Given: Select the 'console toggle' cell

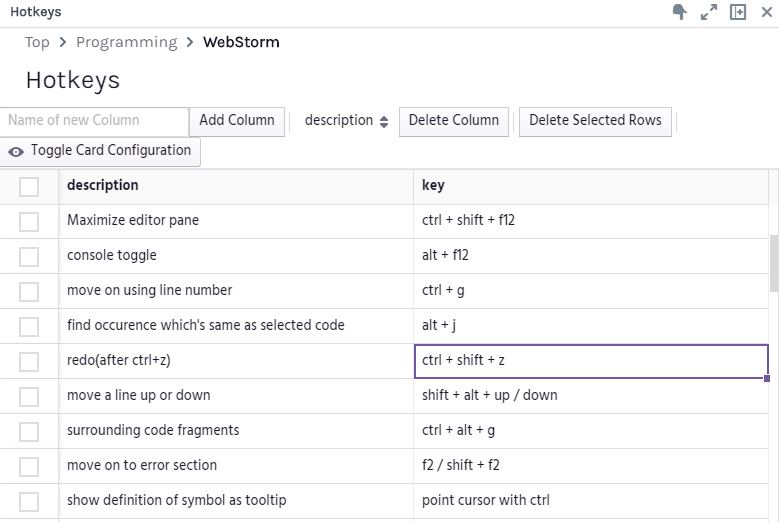Looking at the screenshot, I should pos(236,256).
